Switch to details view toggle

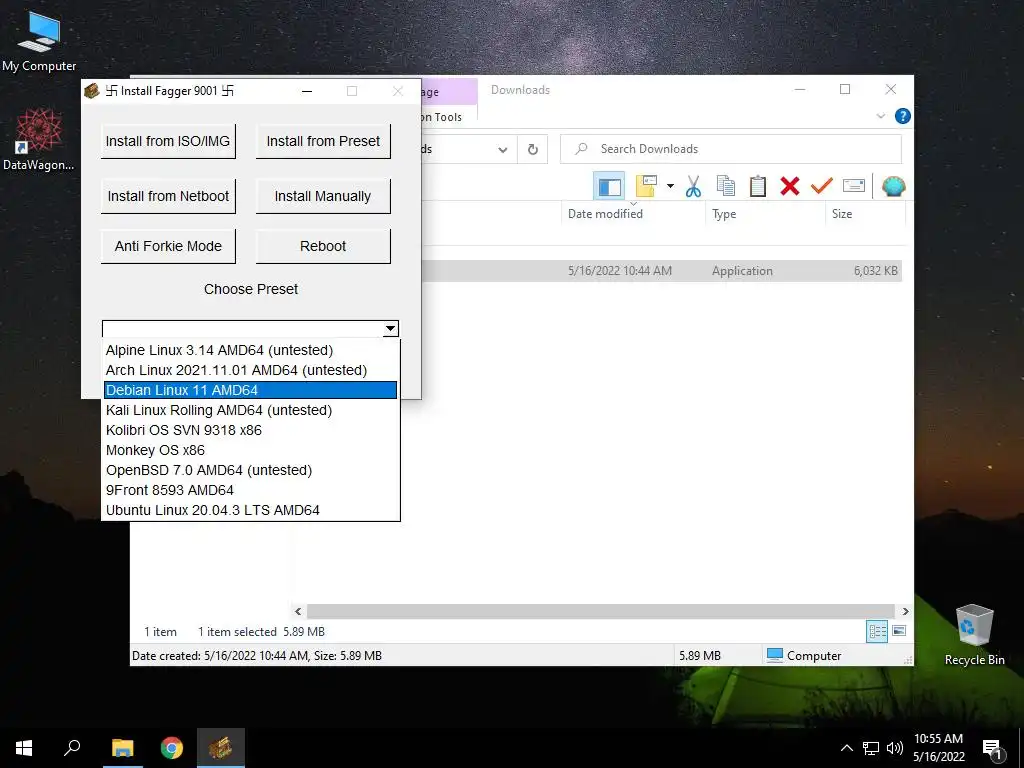coord(877,632)
